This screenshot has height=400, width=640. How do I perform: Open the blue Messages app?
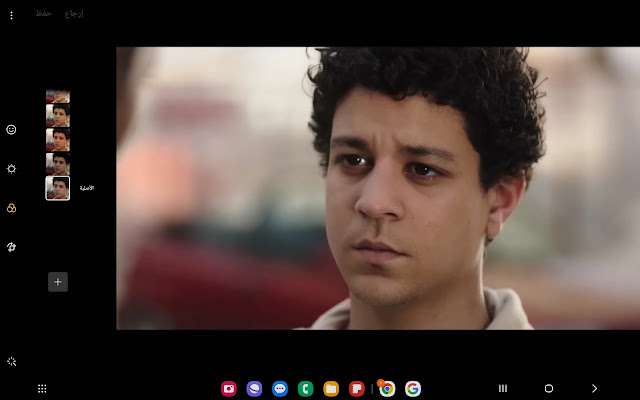click(x=280, y=389)
